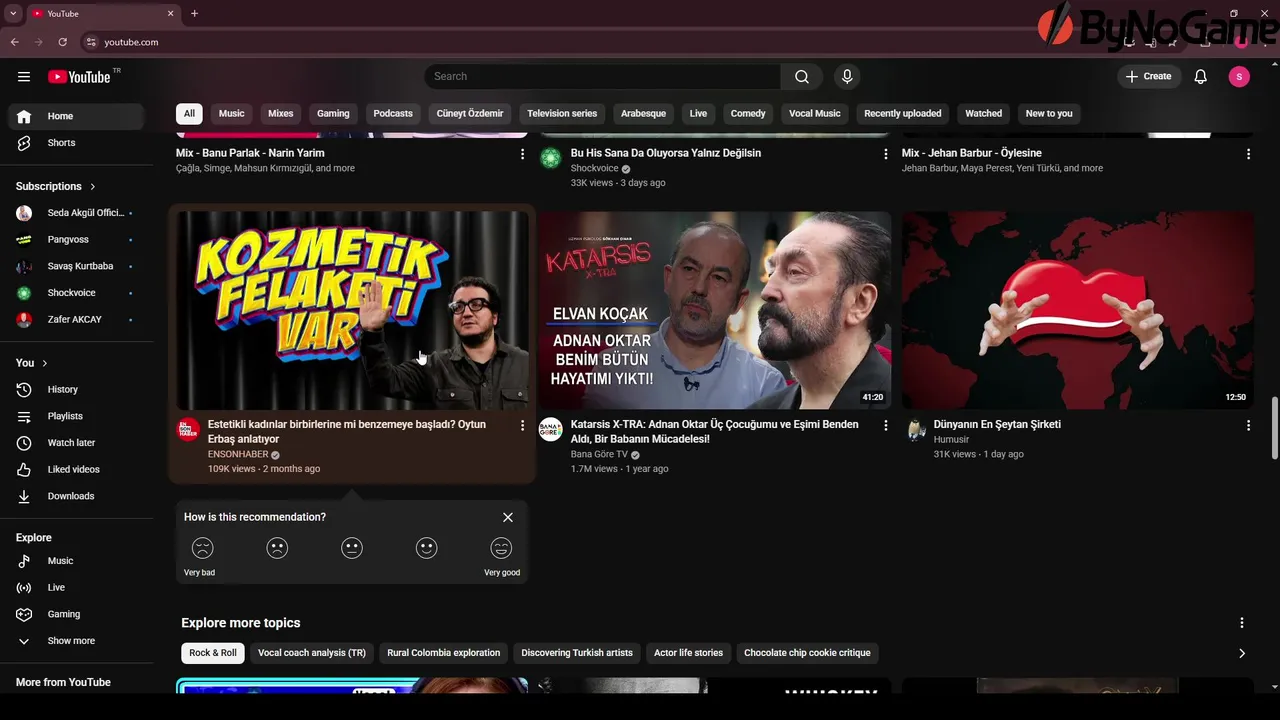Start voice search with microphone icon
Viewport: 1280px width, 720px height.
(847, 77)
